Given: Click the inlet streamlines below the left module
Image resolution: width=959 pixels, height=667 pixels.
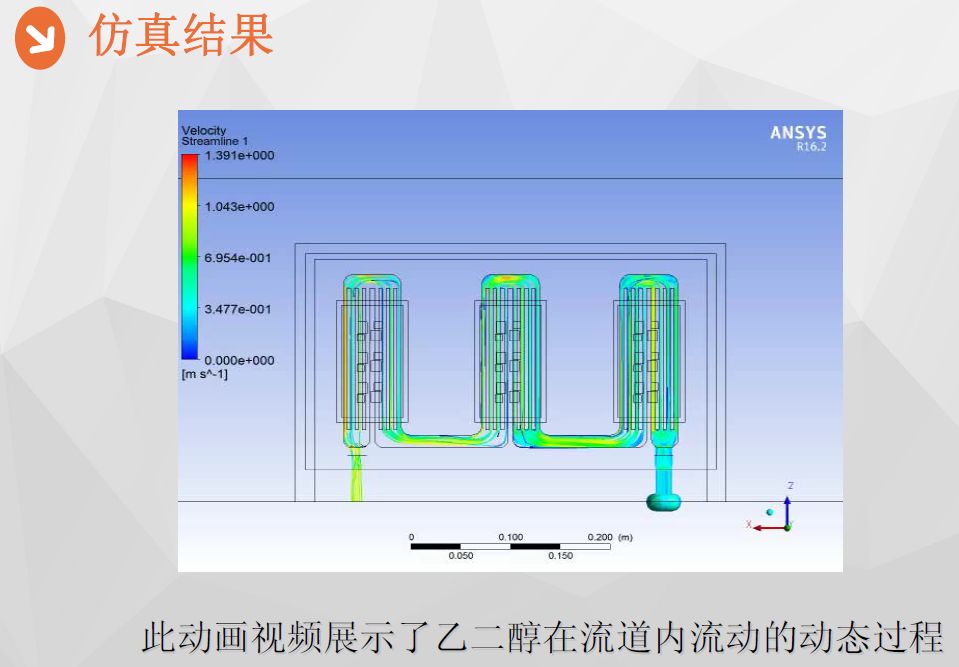Looking at the screenshot, I should [x=358, y=478].
